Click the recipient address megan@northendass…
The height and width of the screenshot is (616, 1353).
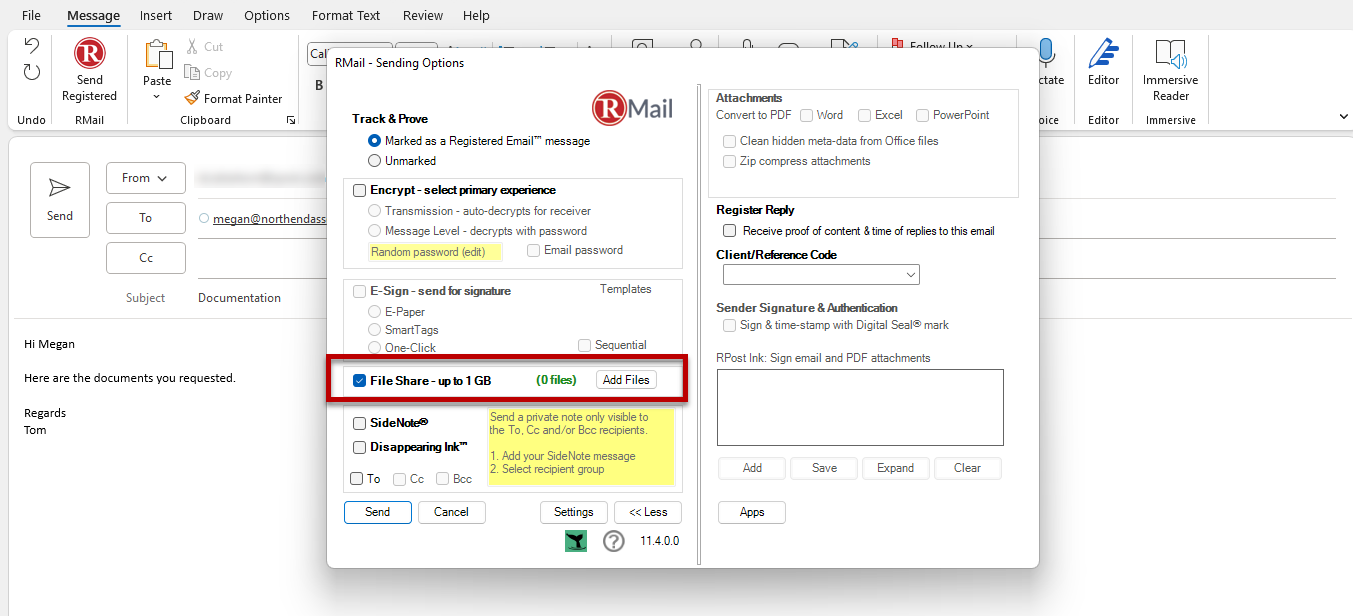270,218
